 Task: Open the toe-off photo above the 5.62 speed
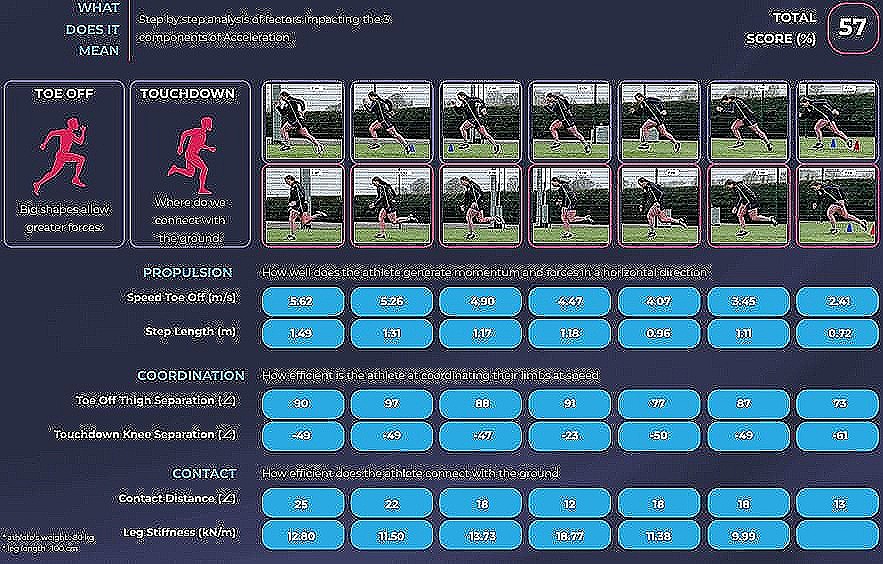pos(303,120)
